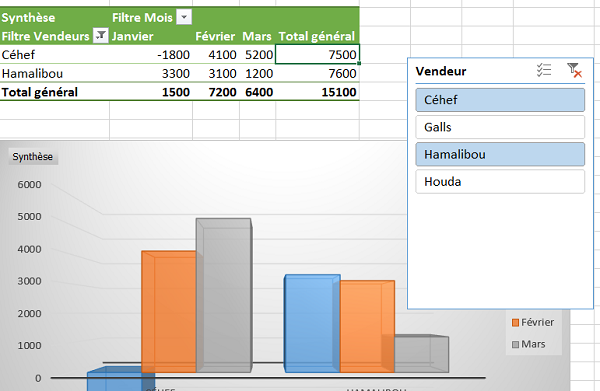600x391 pixels.
Task: Click the Synthèse field button on chart
Action: pos(33,157)
